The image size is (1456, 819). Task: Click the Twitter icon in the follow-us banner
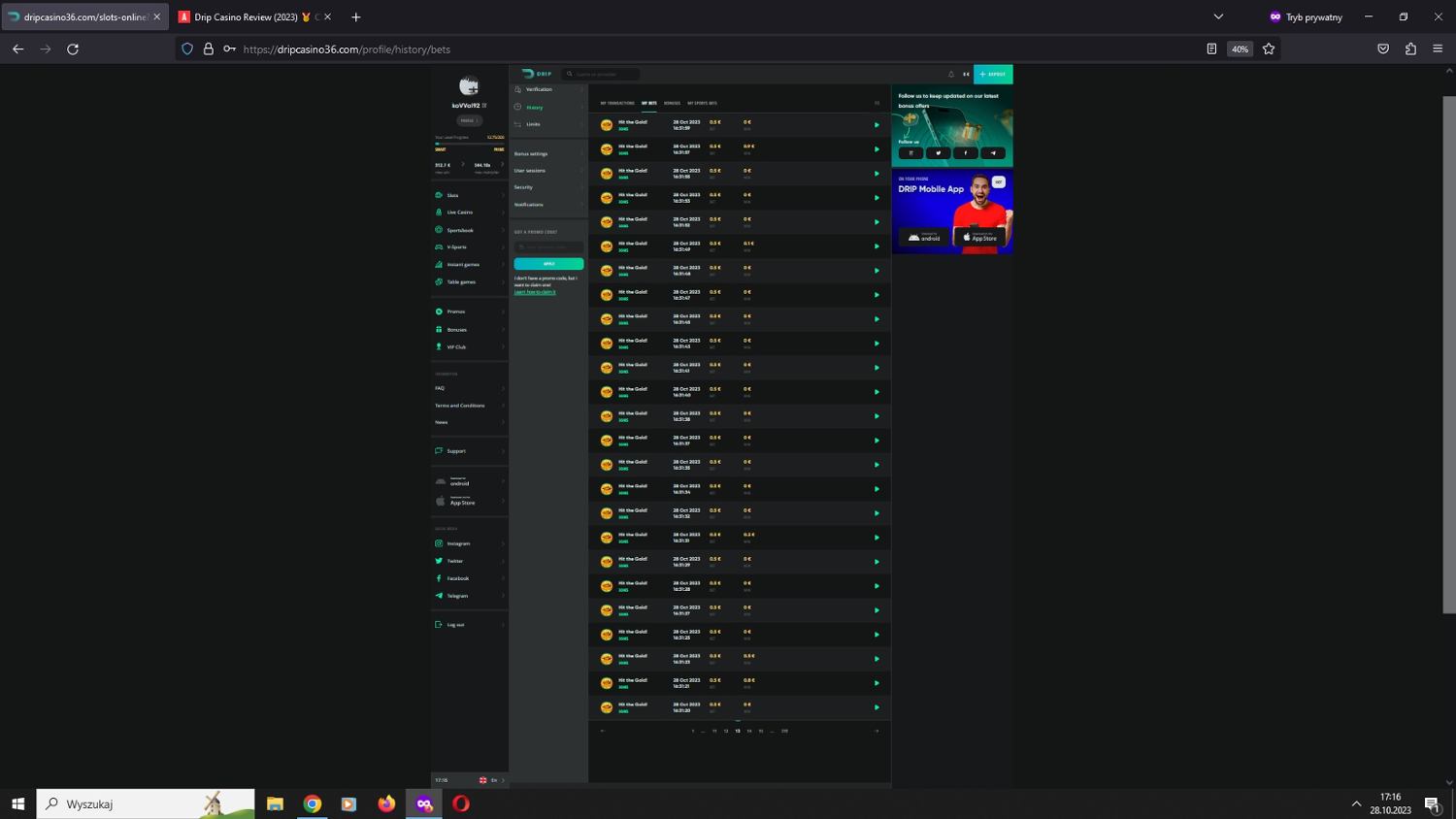tap(938, 153)
